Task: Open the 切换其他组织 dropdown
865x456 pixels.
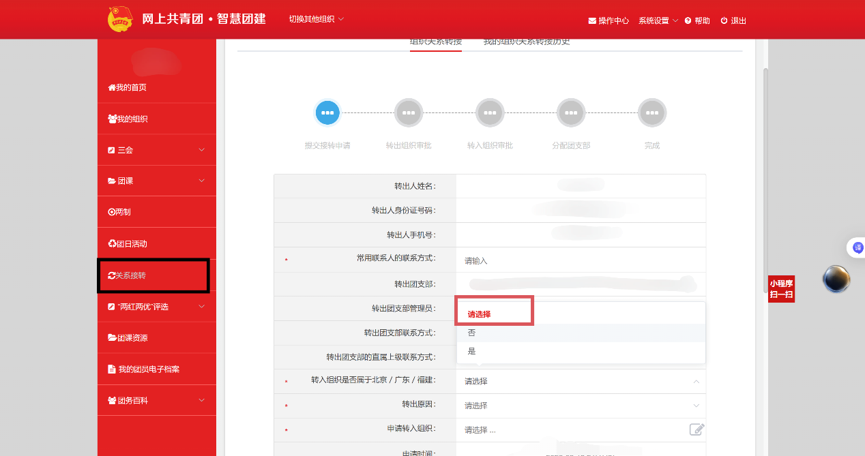Action: point(316,19)
